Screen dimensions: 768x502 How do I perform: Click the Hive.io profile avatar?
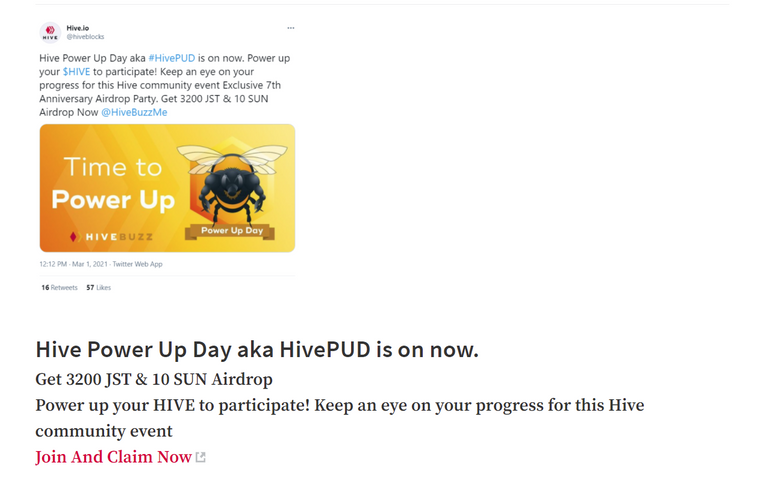[50, 32]
